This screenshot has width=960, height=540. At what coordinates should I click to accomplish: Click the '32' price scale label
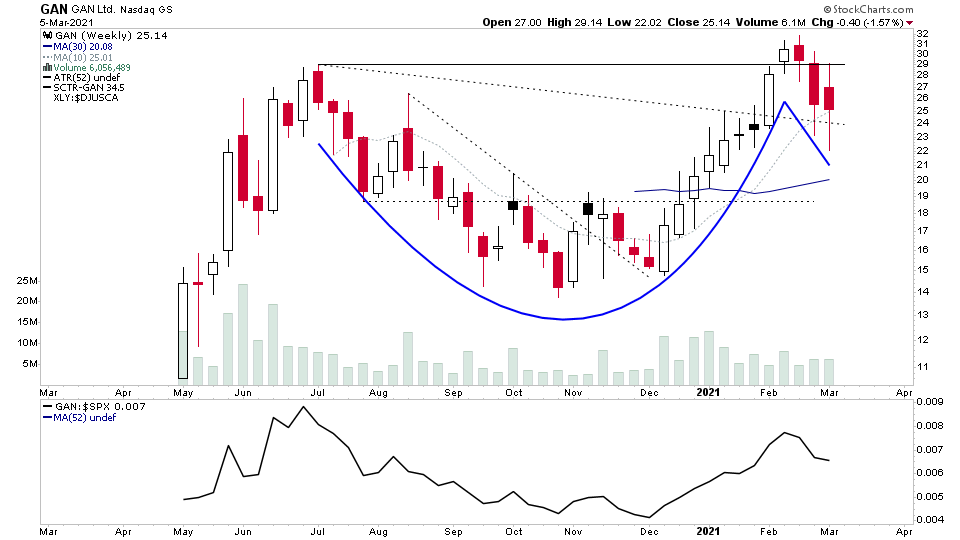click(x=922, y=34)
